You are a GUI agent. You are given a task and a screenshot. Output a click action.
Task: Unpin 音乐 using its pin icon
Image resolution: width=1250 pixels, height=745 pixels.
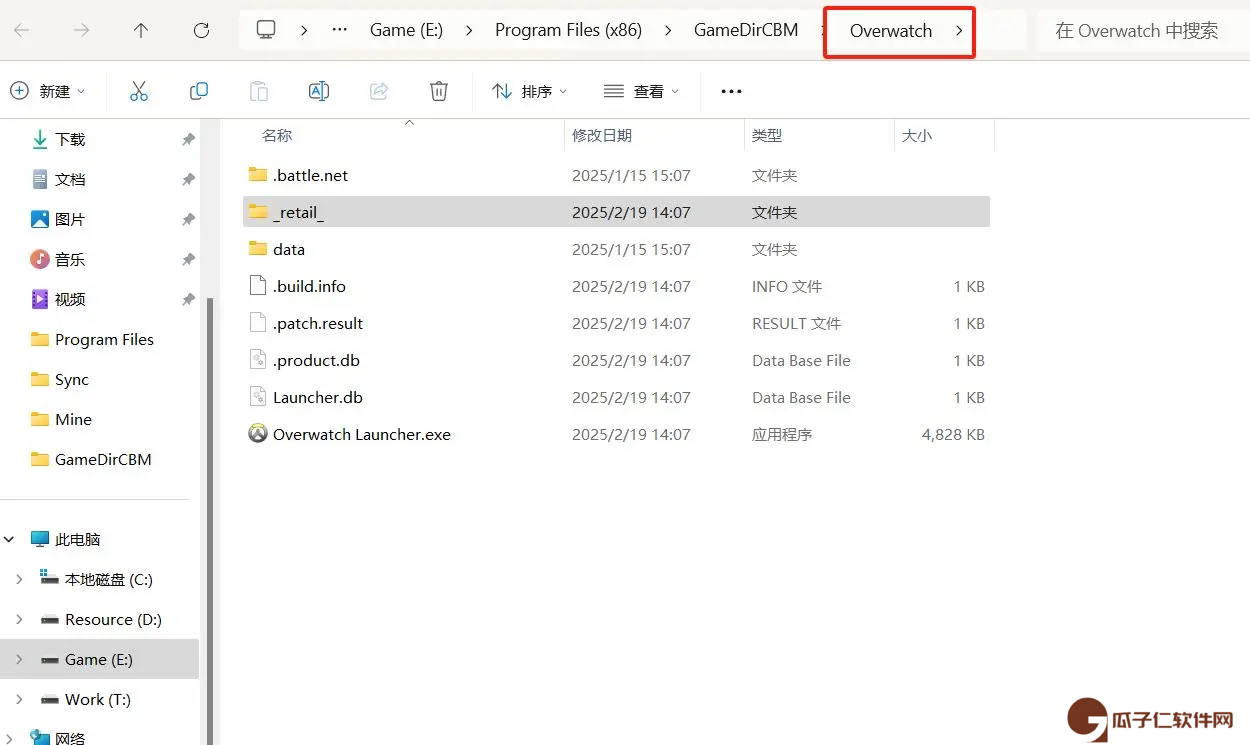coord(188,260)
